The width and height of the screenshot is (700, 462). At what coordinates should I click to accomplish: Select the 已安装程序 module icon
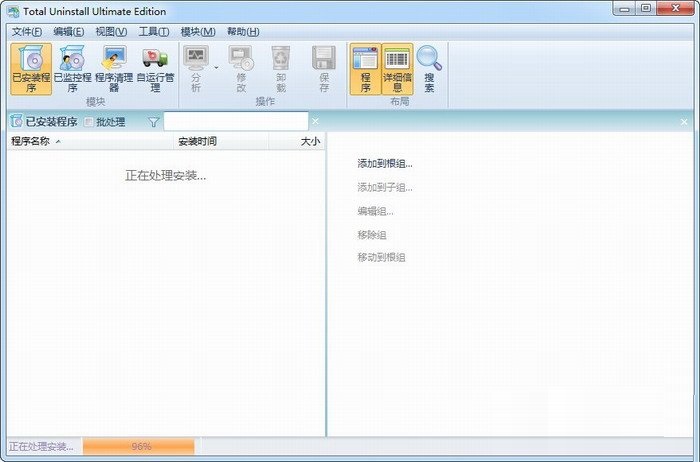point(31,69)
